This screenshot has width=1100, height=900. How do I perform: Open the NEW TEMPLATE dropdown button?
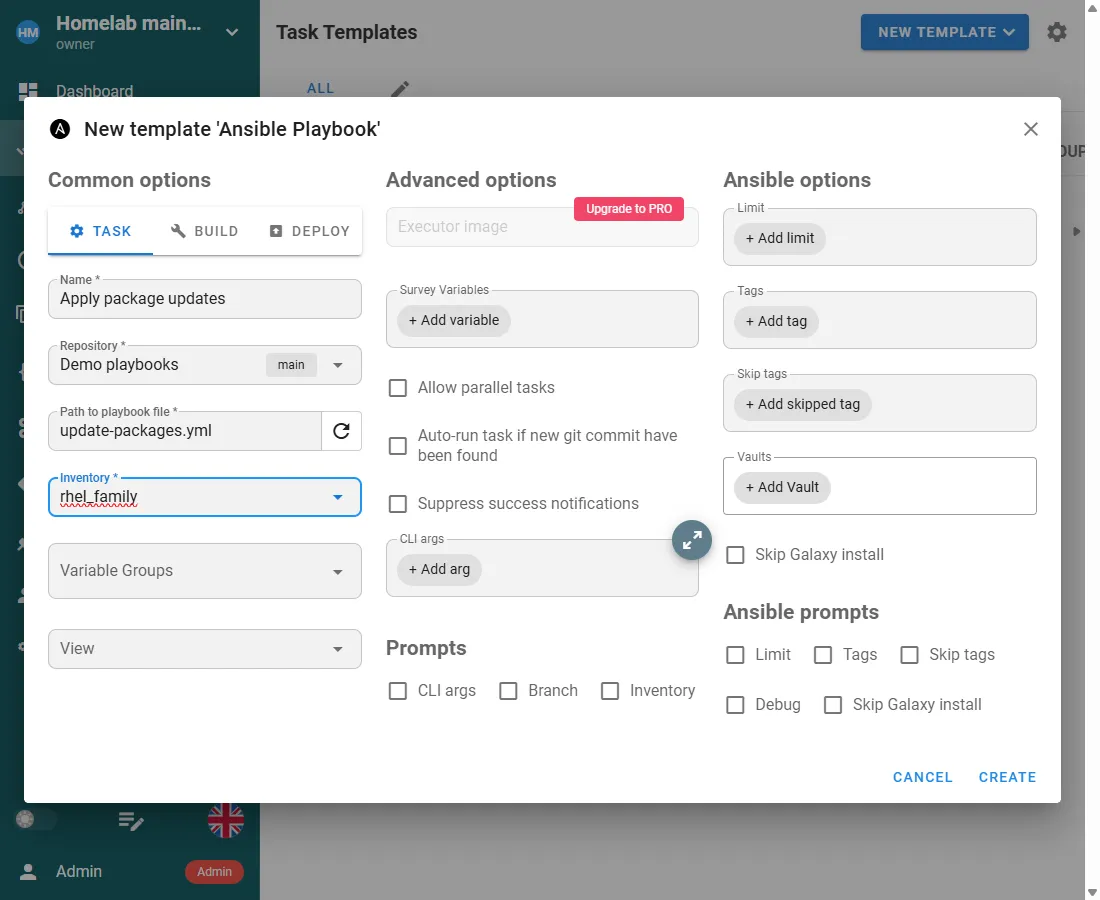pyautogui.click(x=944, y=32)
